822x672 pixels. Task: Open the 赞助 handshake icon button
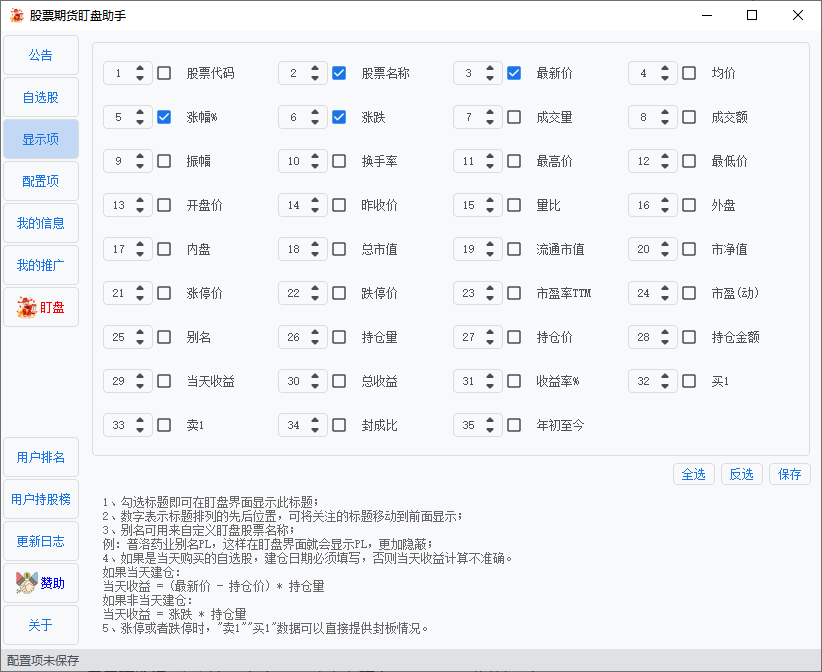pyautogui.click(x=41, y=583)
